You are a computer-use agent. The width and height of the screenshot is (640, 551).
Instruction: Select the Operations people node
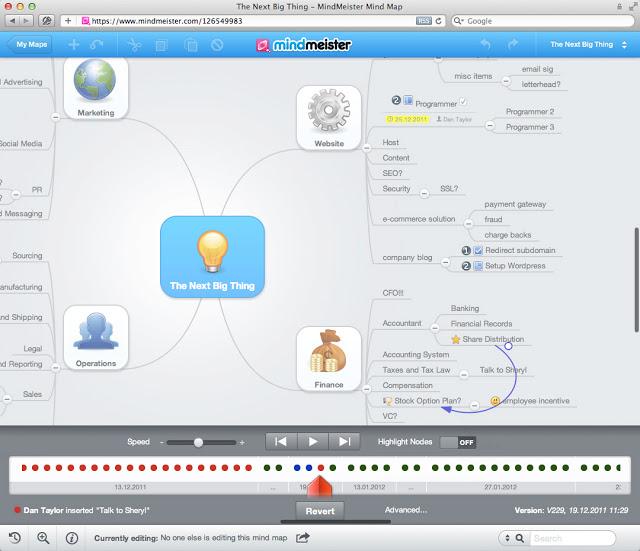(x=96, y=338)
